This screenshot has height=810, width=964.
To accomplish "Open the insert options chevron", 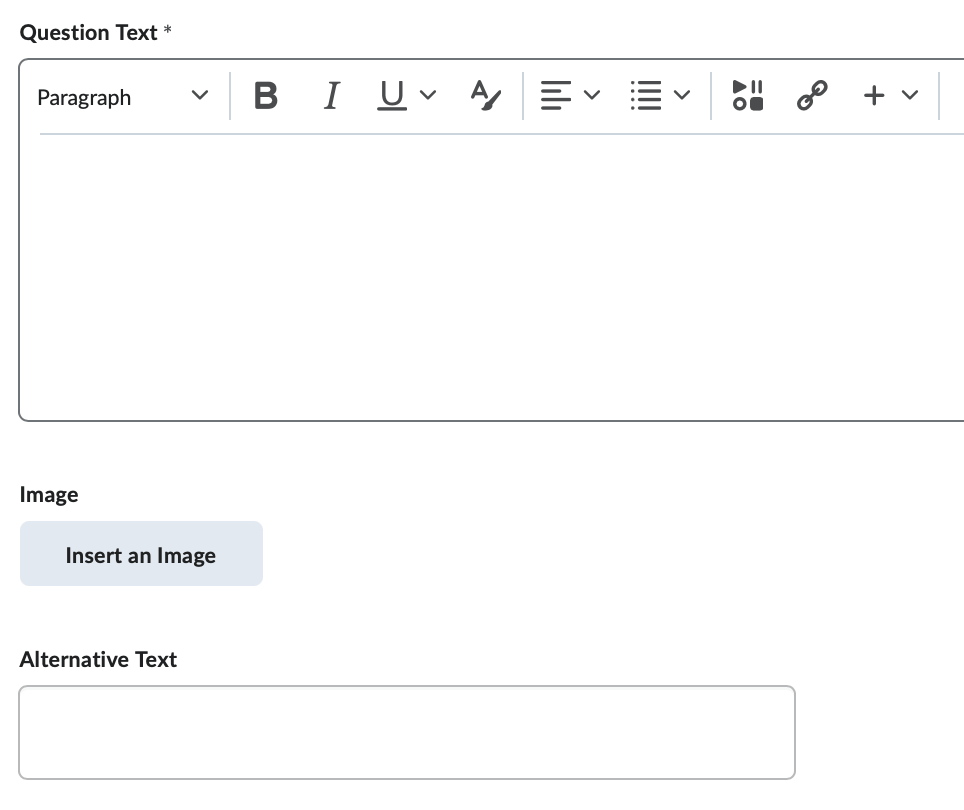I will (910, 97).
